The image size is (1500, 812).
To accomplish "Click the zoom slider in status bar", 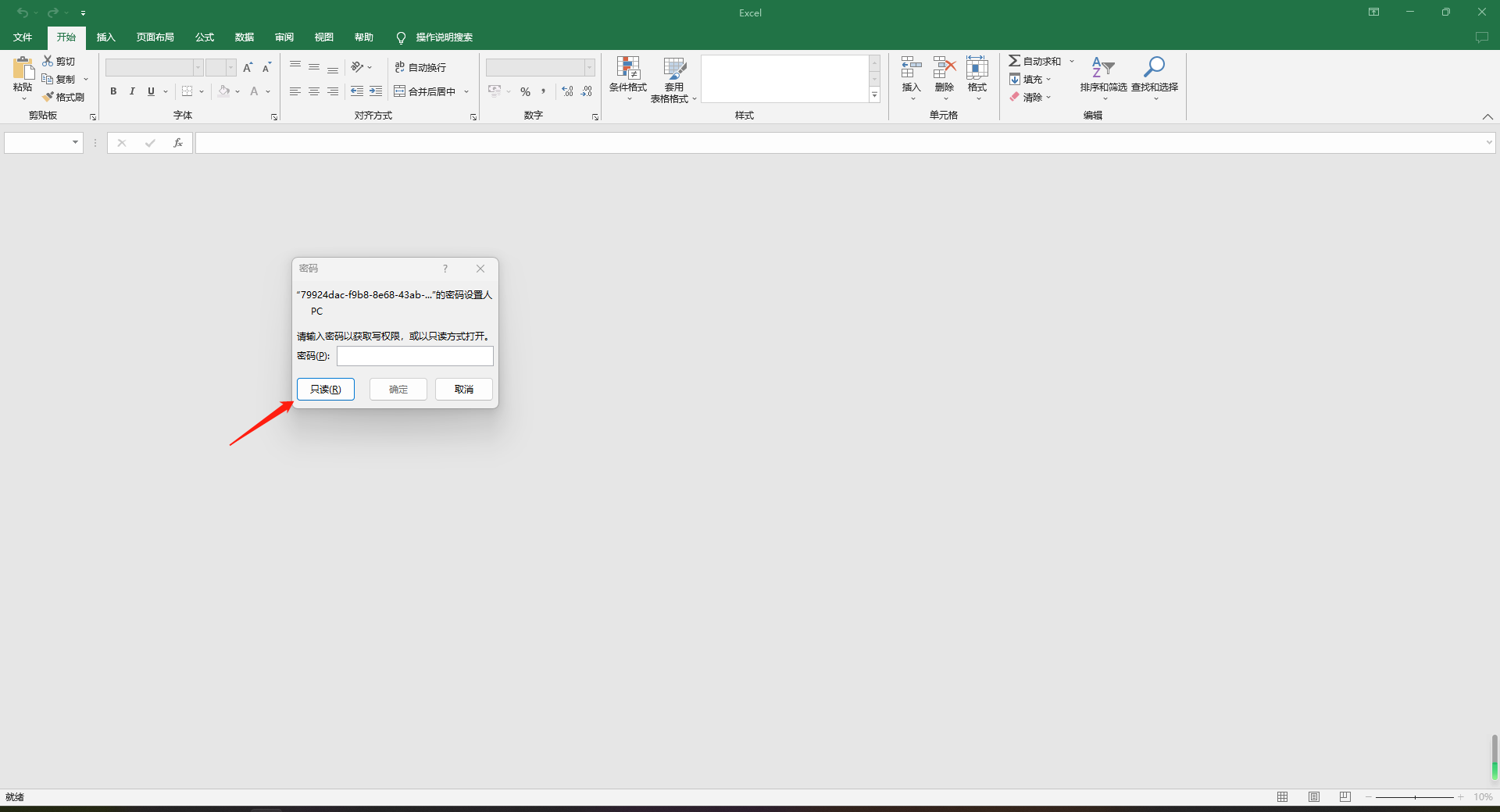I will point(1415,797).
